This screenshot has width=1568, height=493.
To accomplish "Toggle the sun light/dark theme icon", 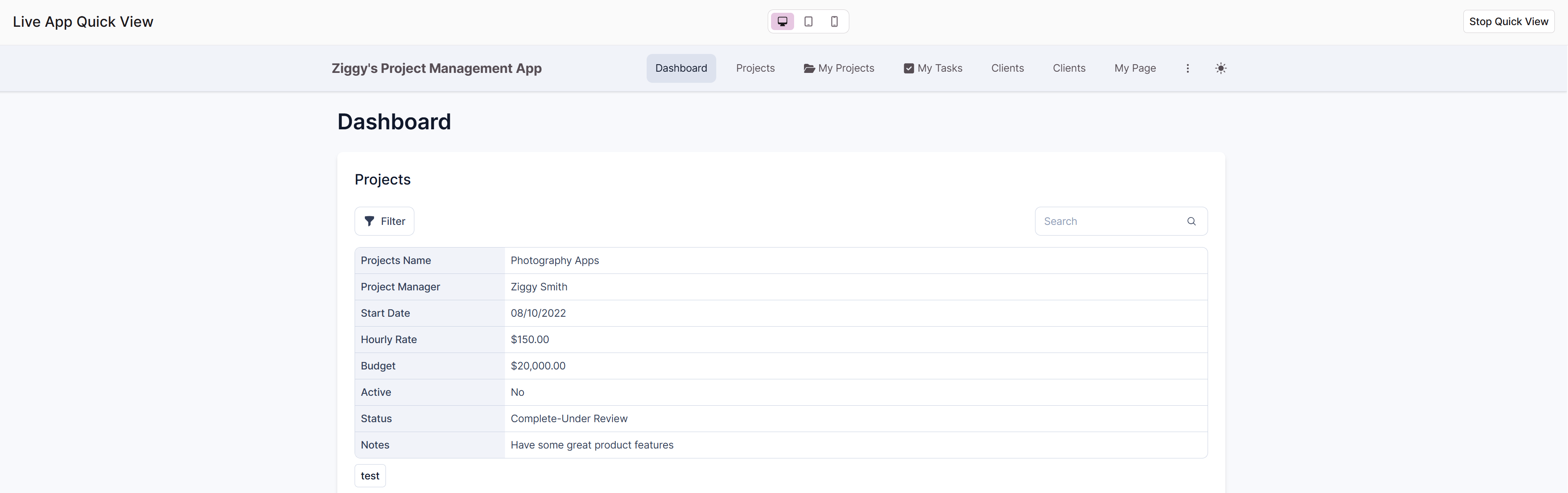I will (1220, 68).
